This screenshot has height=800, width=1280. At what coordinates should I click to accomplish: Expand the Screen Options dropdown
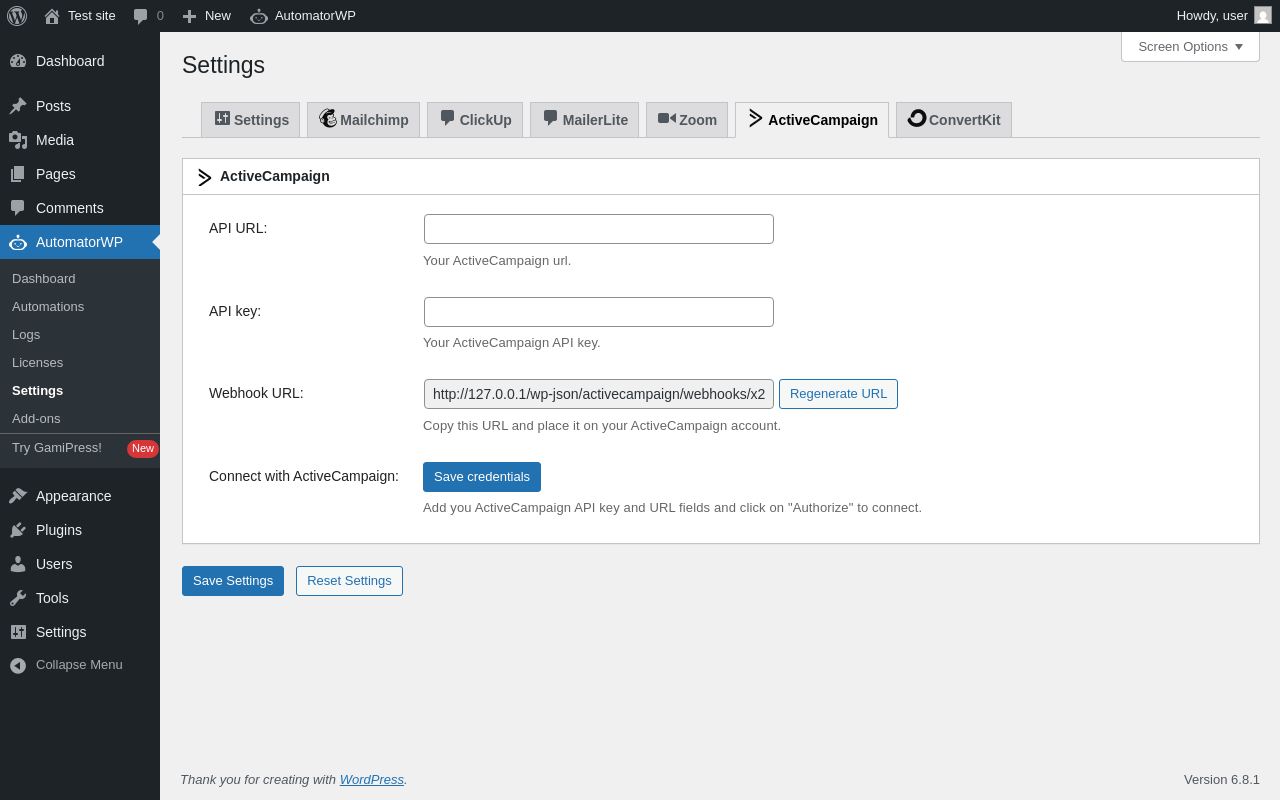pyautogui.click(x=1190, y=46)
